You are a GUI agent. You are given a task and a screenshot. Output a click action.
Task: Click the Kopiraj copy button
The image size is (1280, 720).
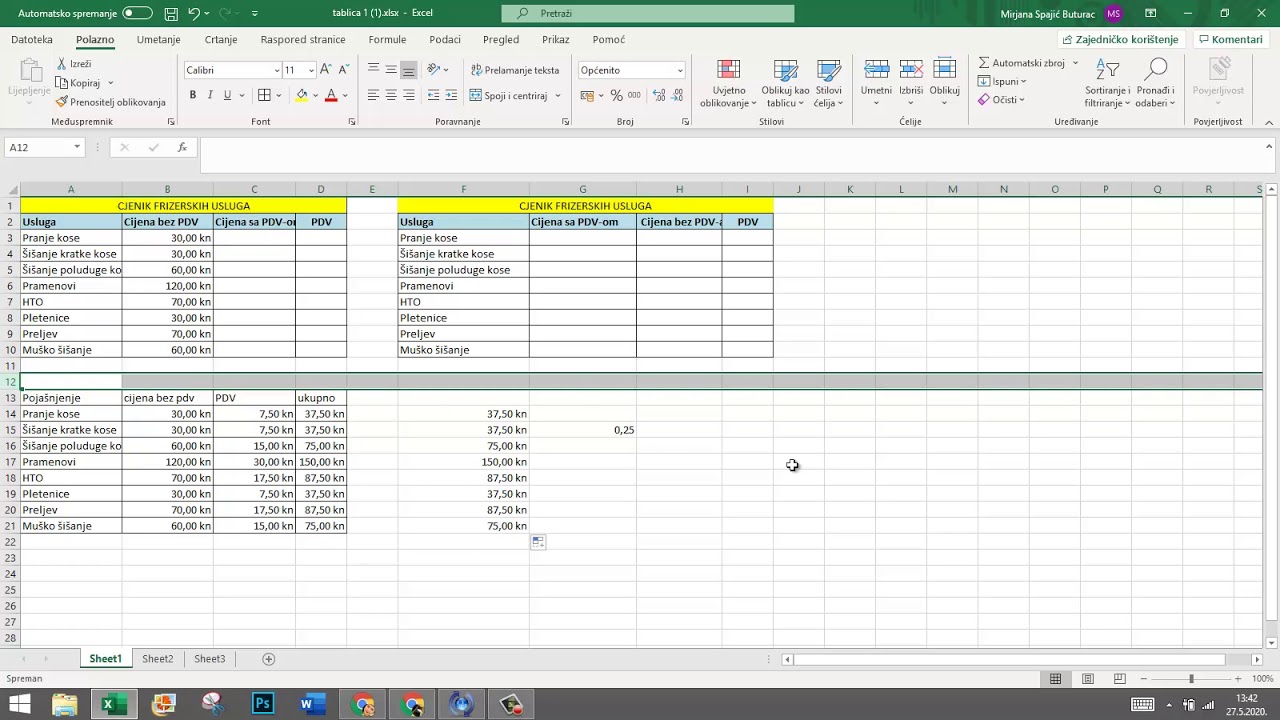(85, 83)
